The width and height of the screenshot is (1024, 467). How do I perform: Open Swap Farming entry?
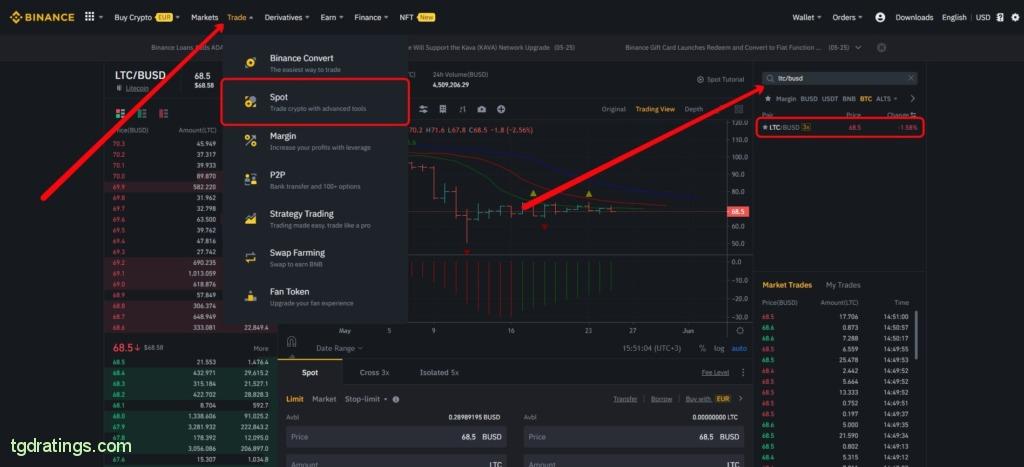coord(315,258)
